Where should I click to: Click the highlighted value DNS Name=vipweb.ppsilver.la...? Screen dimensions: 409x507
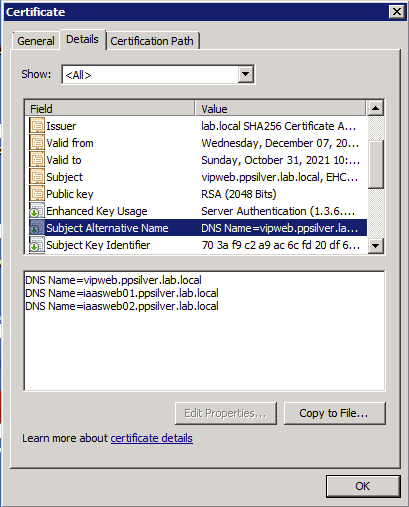click(x=280, y=228)
